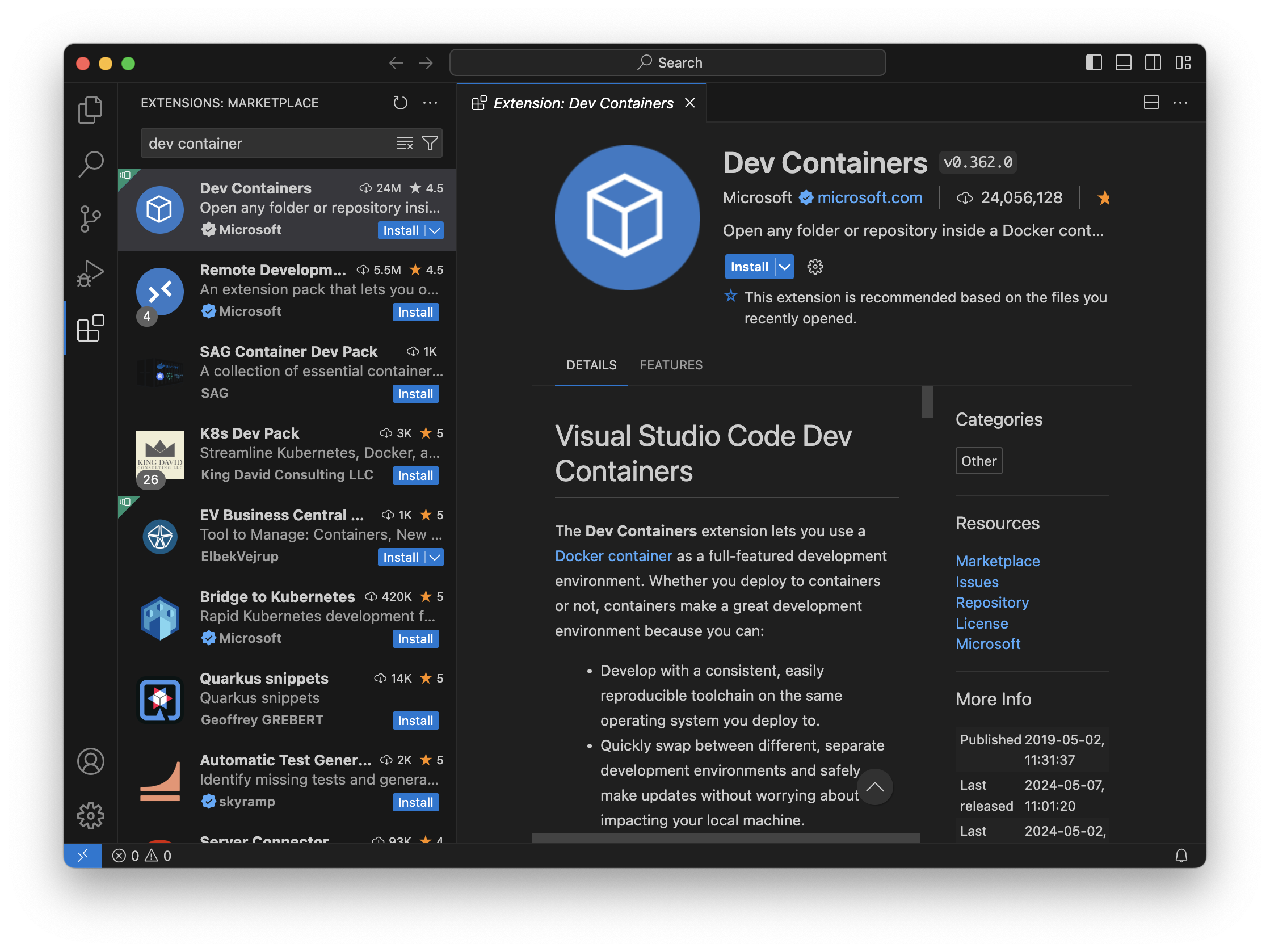Open Dev Containers manage gear icon
The image size is (1270, 952).
click(815, 267)
